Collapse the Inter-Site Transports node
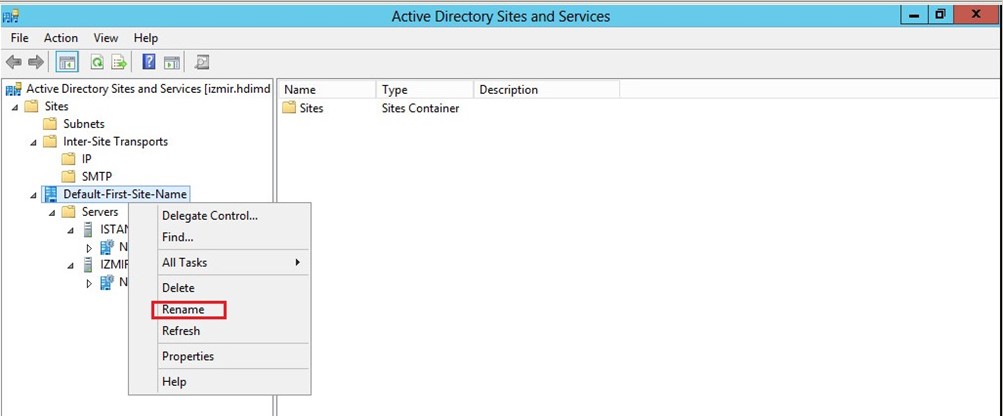 pos(33,142)
